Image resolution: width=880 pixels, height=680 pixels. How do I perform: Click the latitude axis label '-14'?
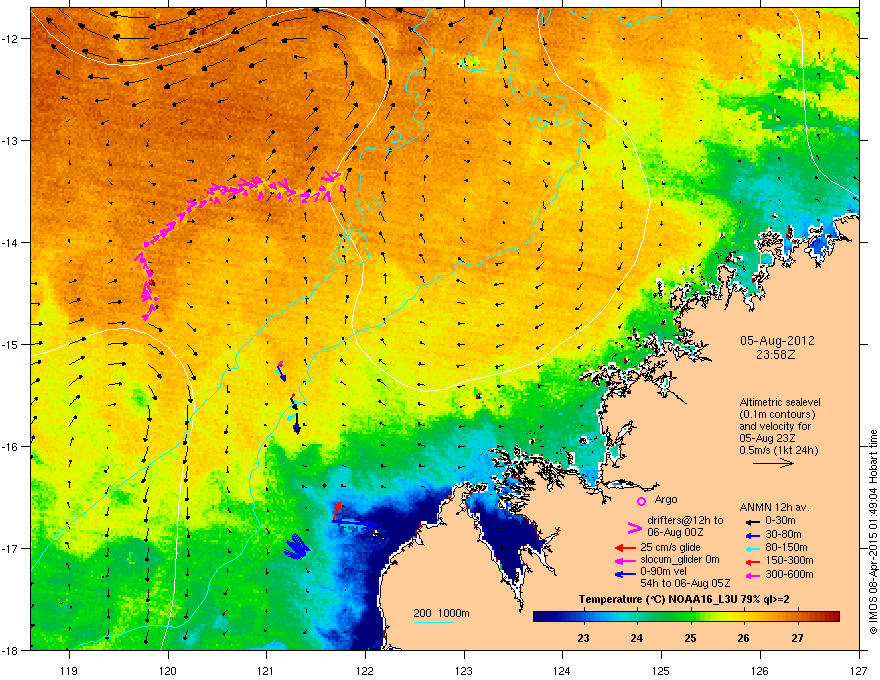click(10, 242)
